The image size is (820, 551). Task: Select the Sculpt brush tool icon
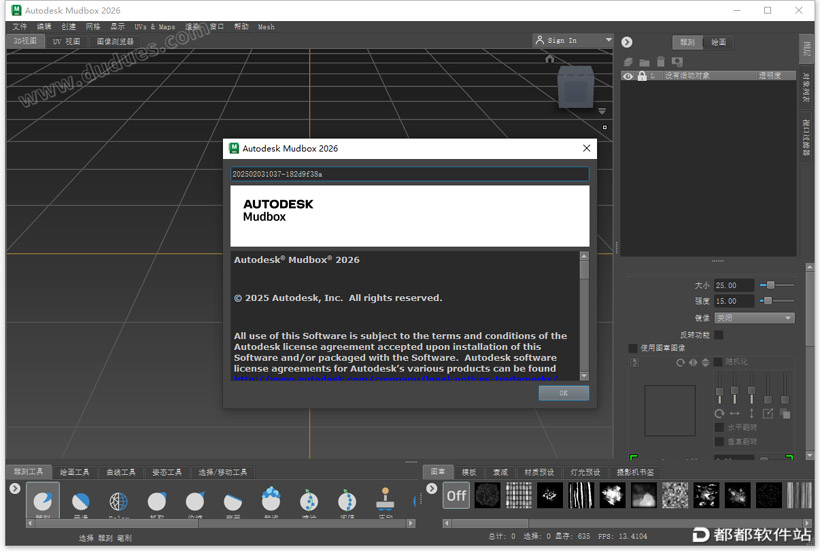[42, 501]
